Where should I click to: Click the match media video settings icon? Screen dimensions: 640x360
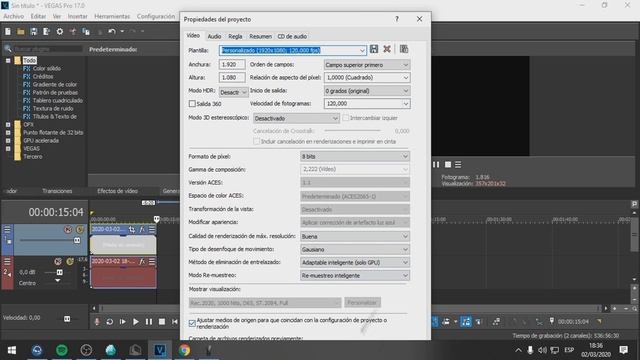click(404, 49)
